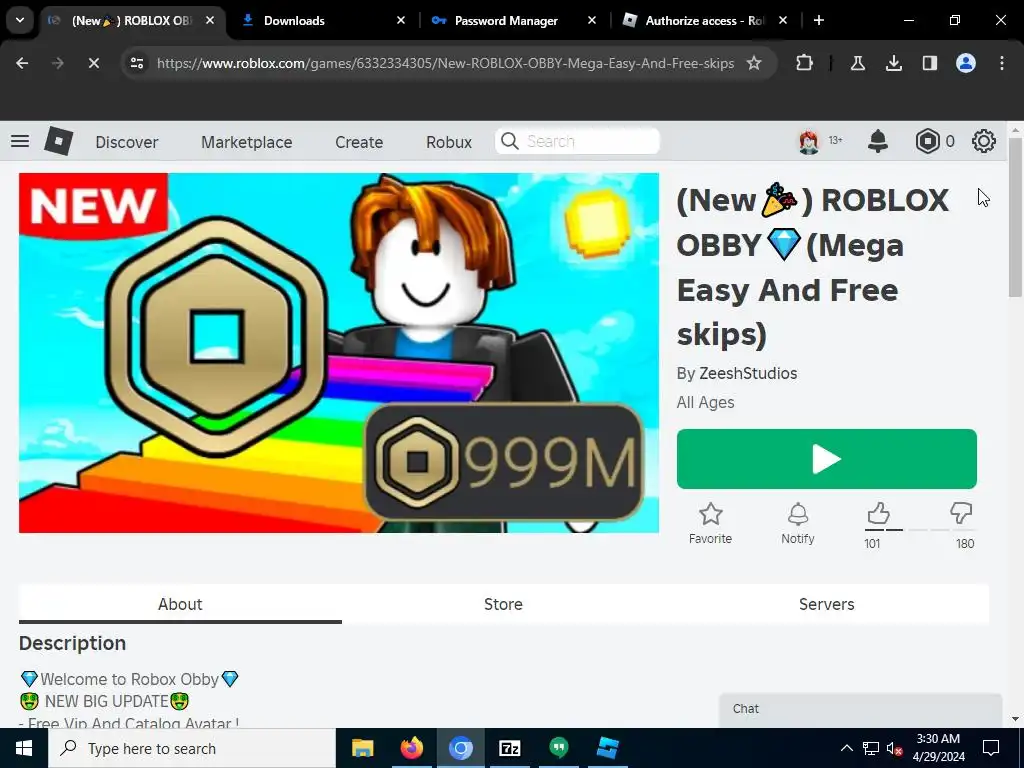Open Hangouts from the taskbar
This screenshot has height=768, width=1024.
tap(558, 748)
